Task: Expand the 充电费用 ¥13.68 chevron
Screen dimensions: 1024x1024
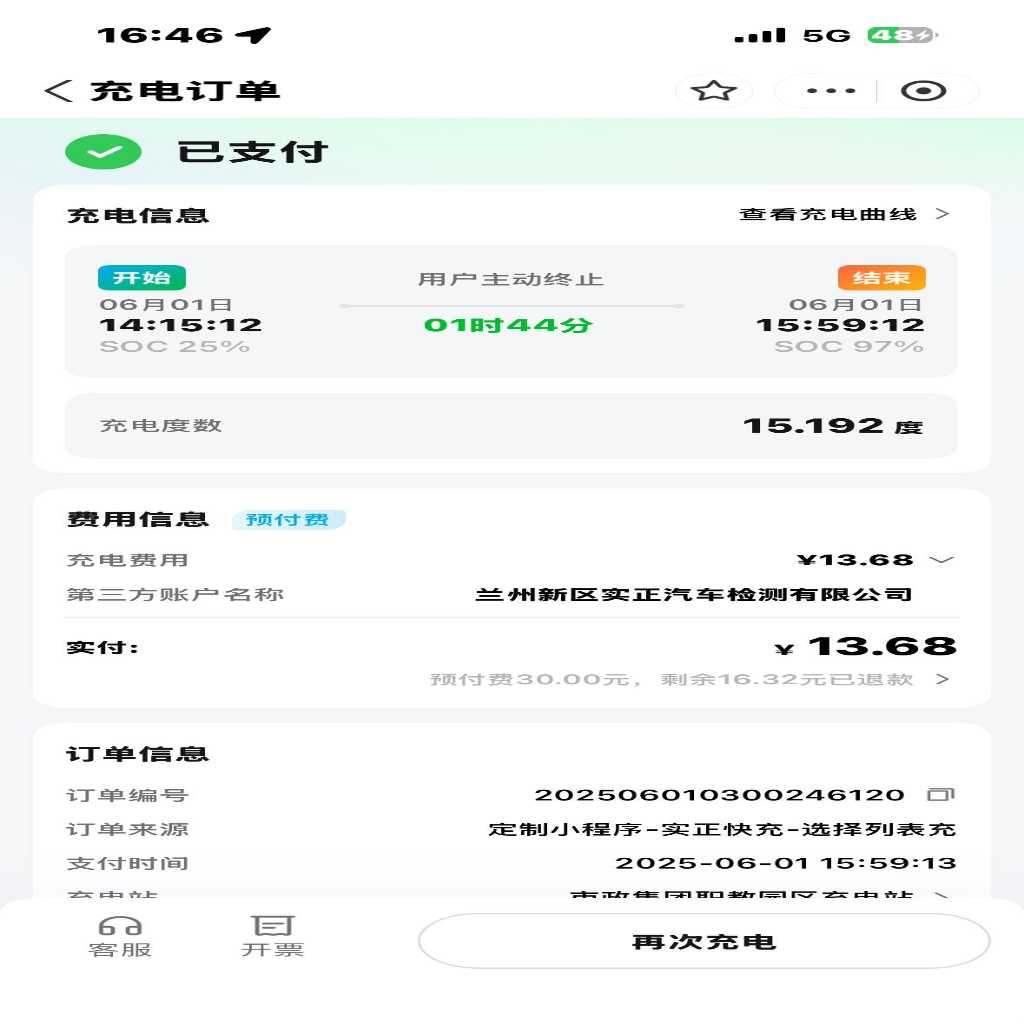Action: [941, 560]
